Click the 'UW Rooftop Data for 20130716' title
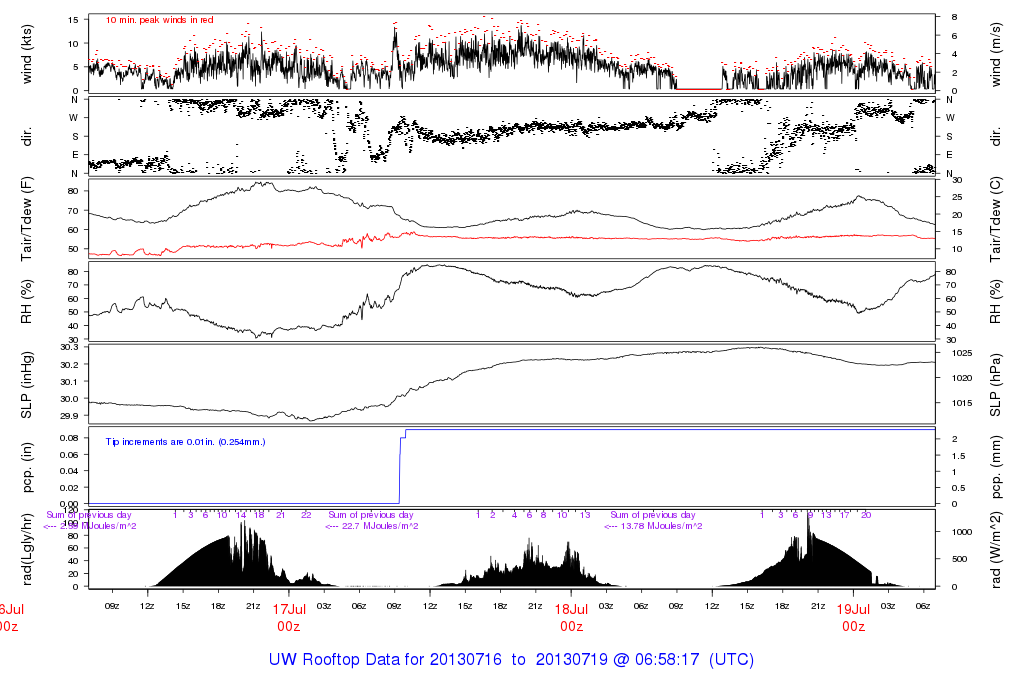1024x700 pixels. pos(385,660)
